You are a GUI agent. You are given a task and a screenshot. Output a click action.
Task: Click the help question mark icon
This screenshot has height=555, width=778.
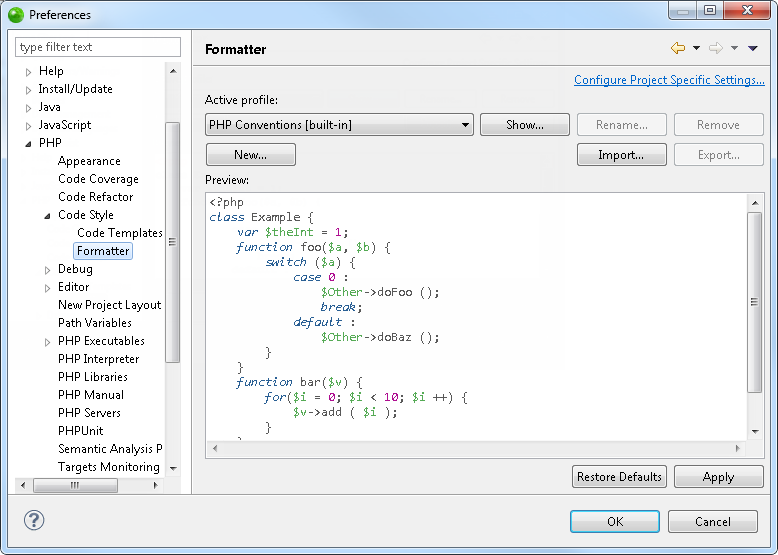[34, 520]
